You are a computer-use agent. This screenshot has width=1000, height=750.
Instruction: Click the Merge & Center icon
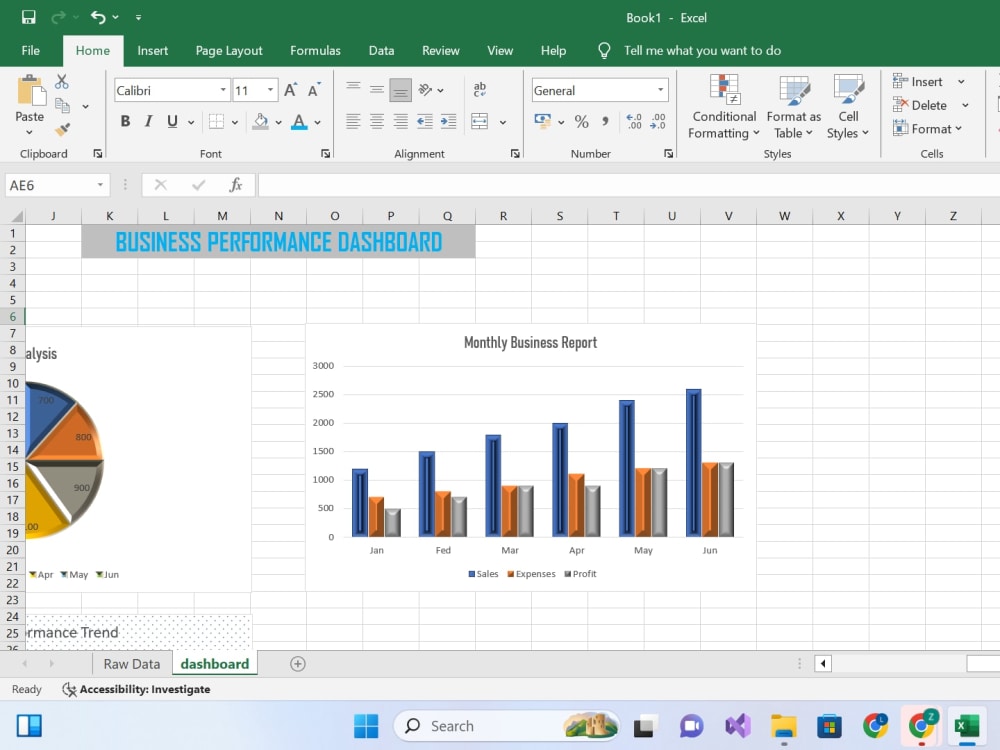(480, 121)
